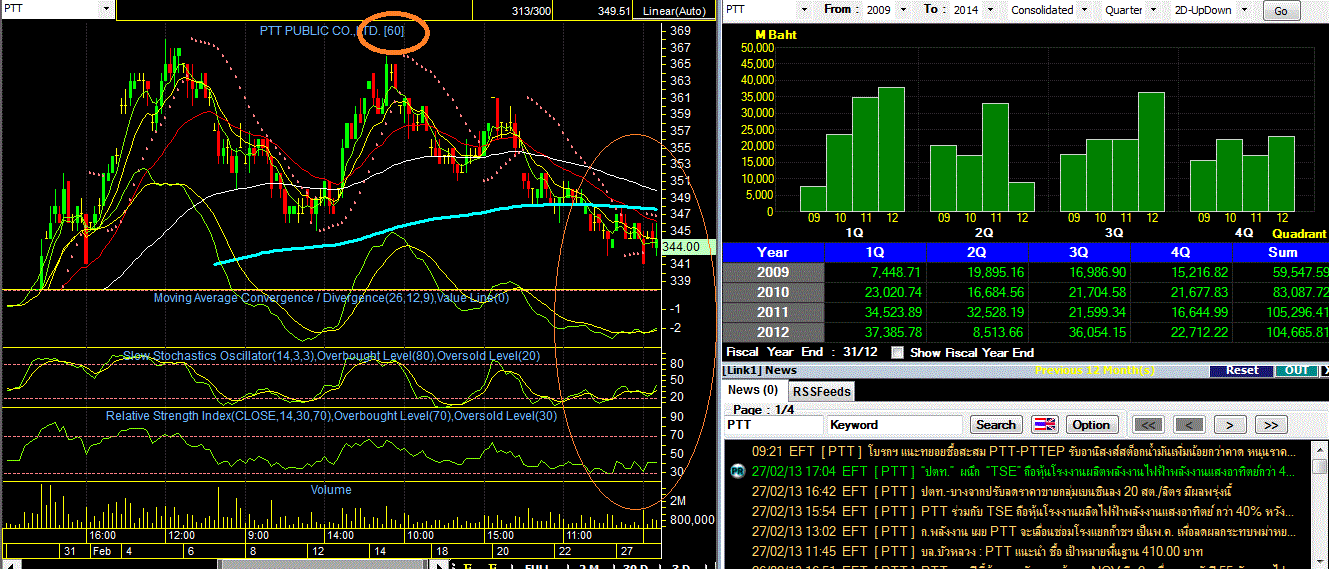1329x569 pixels.
Task: Click the 2Q column header in table
Action: [x=977, y=252]
